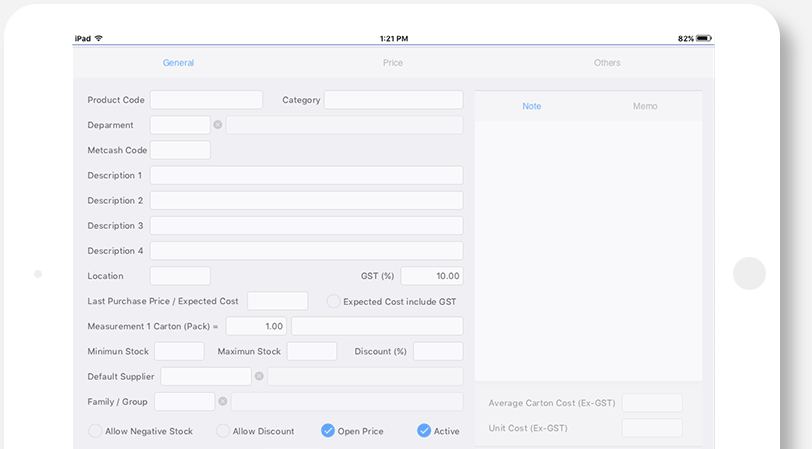Uncheck the Active option
This screenshot has height=449, width=812.
click(424, 431)
